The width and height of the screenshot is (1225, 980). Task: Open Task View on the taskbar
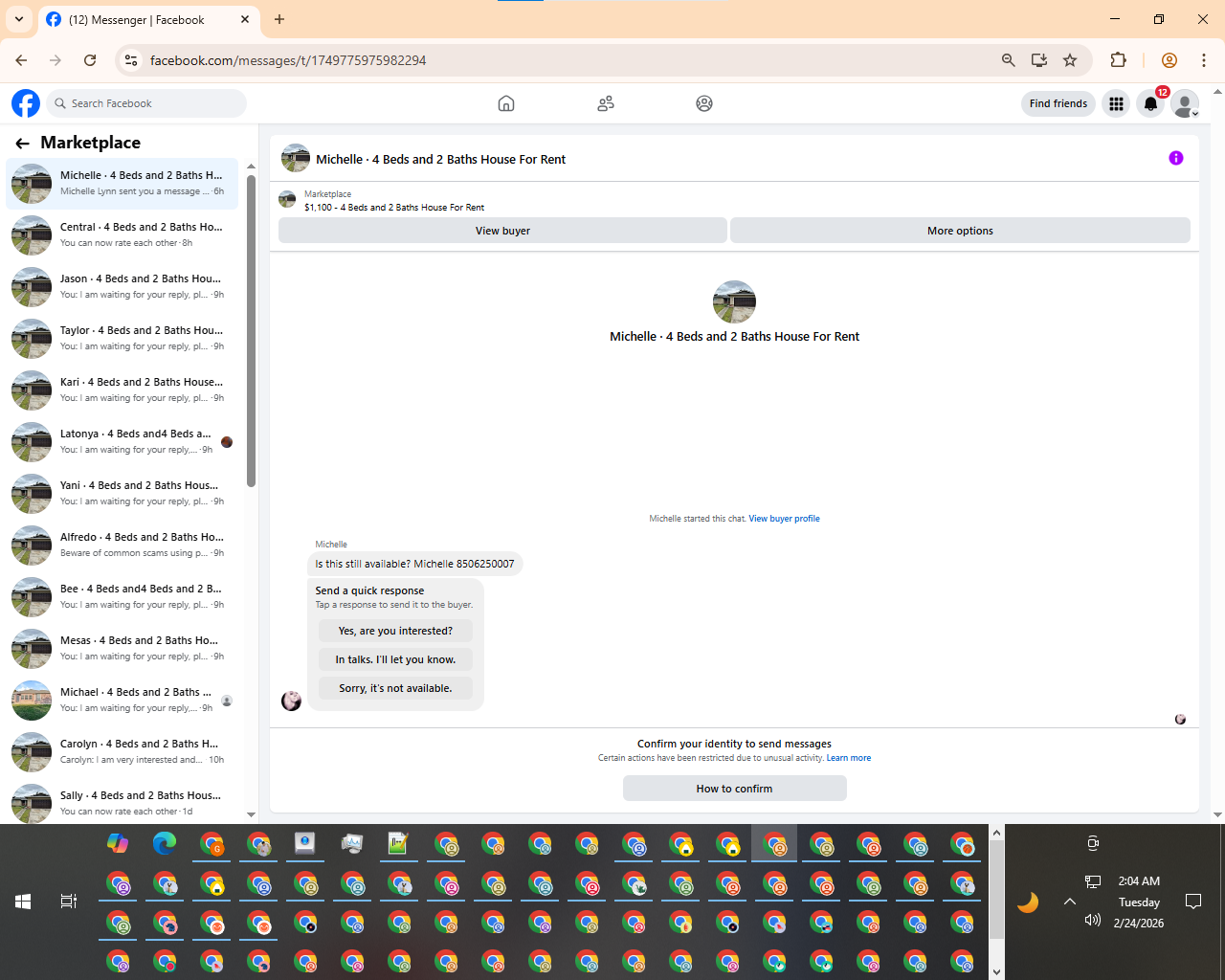click(69, 902)
